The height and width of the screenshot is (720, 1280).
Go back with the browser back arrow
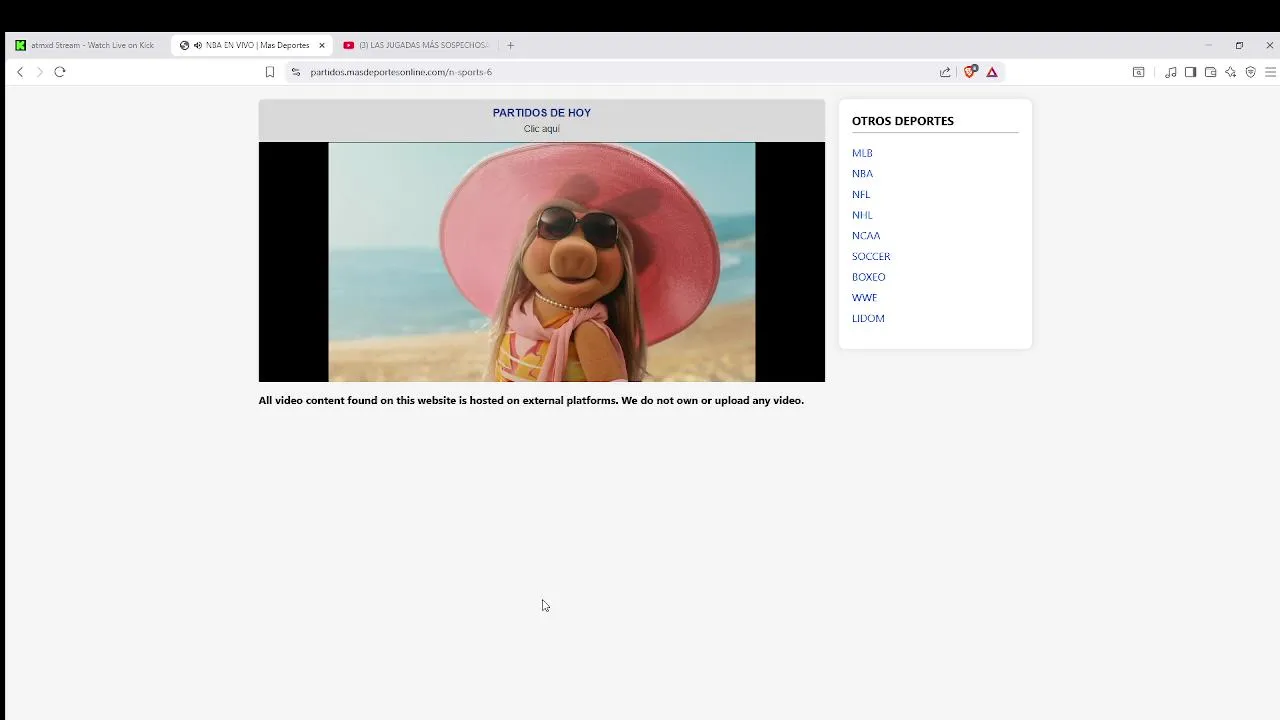pos(20,72)
